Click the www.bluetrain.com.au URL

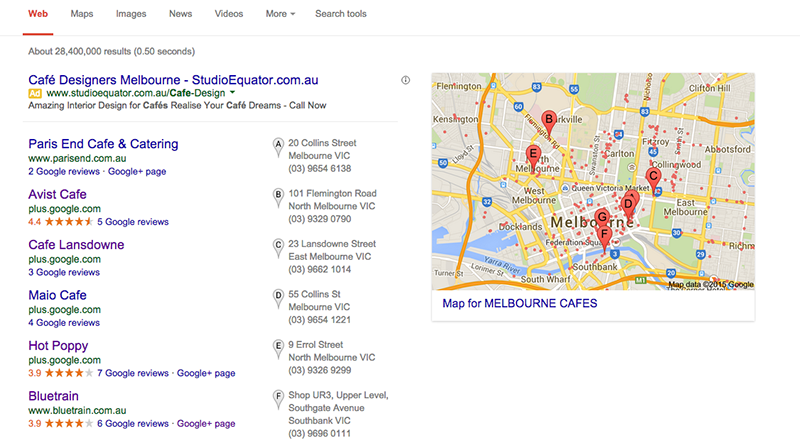tap(77, 411)
